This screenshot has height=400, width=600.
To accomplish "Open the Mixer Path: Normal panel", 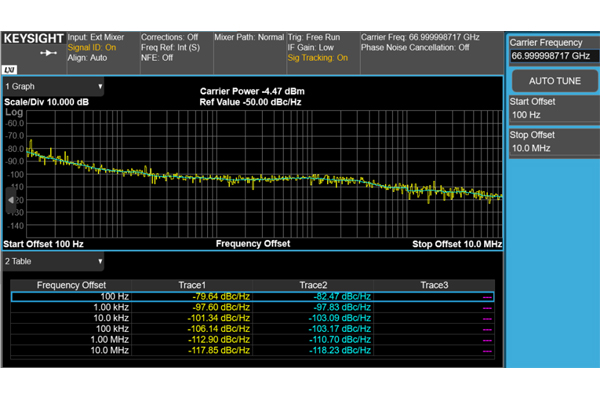I will coord(249,37).
